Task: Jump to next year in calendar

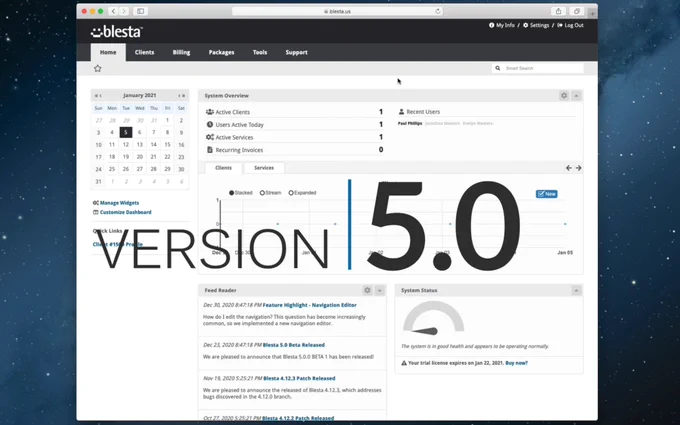Action: (x=183, y=95)
